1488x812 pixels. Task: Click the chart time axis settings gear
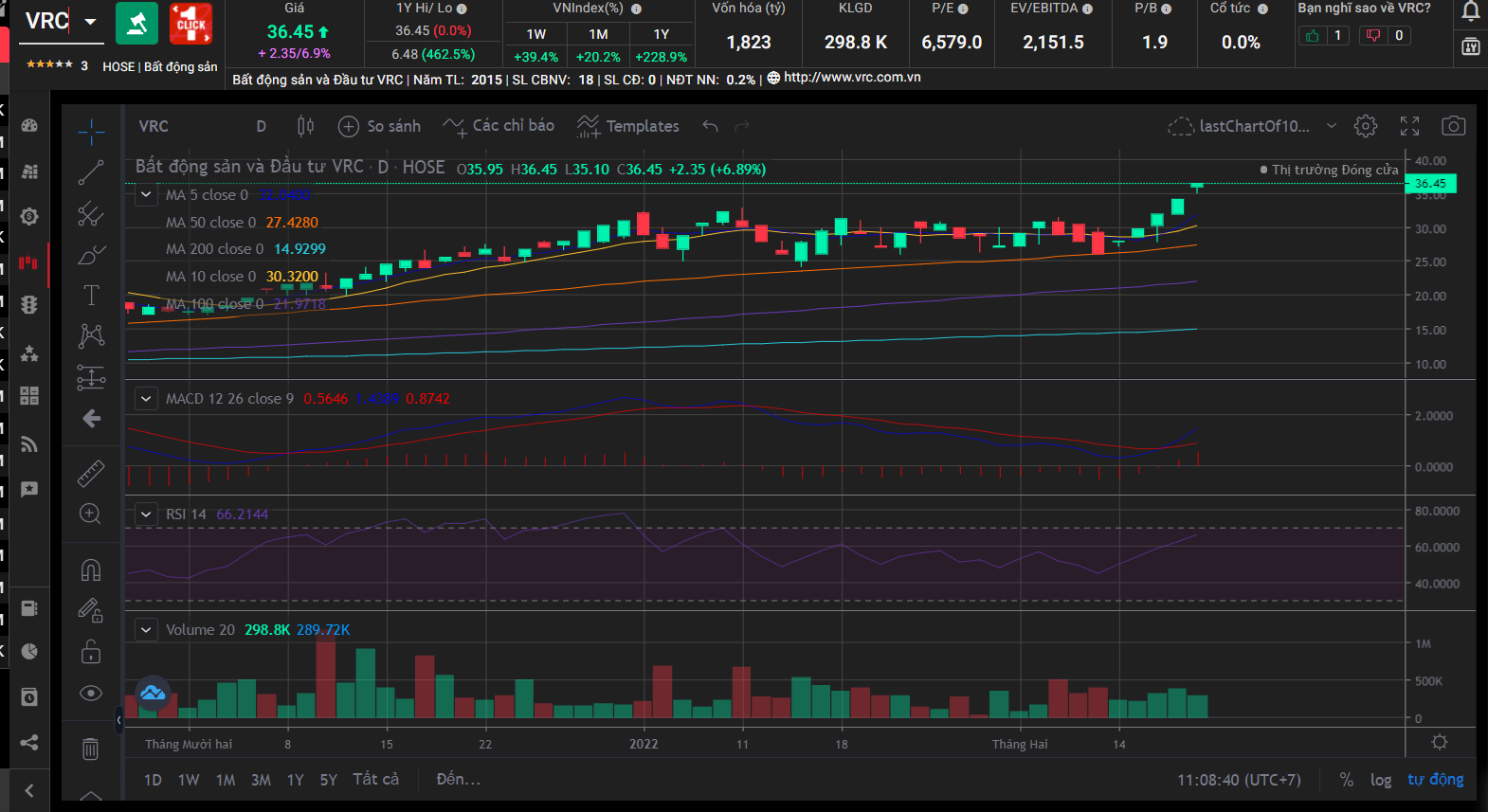1440,742
